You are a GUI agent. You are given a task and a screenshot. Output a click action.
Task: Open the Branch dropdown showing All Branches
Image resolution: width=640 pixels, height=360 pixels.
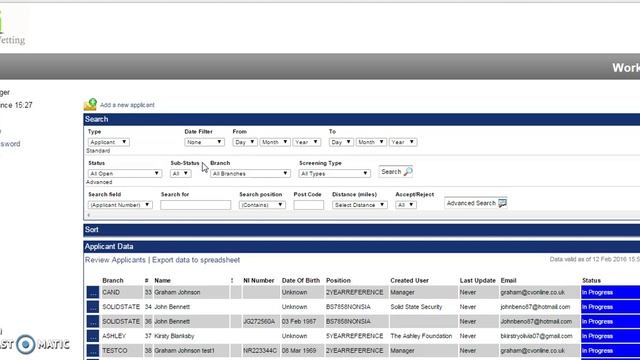coord(250,173)
